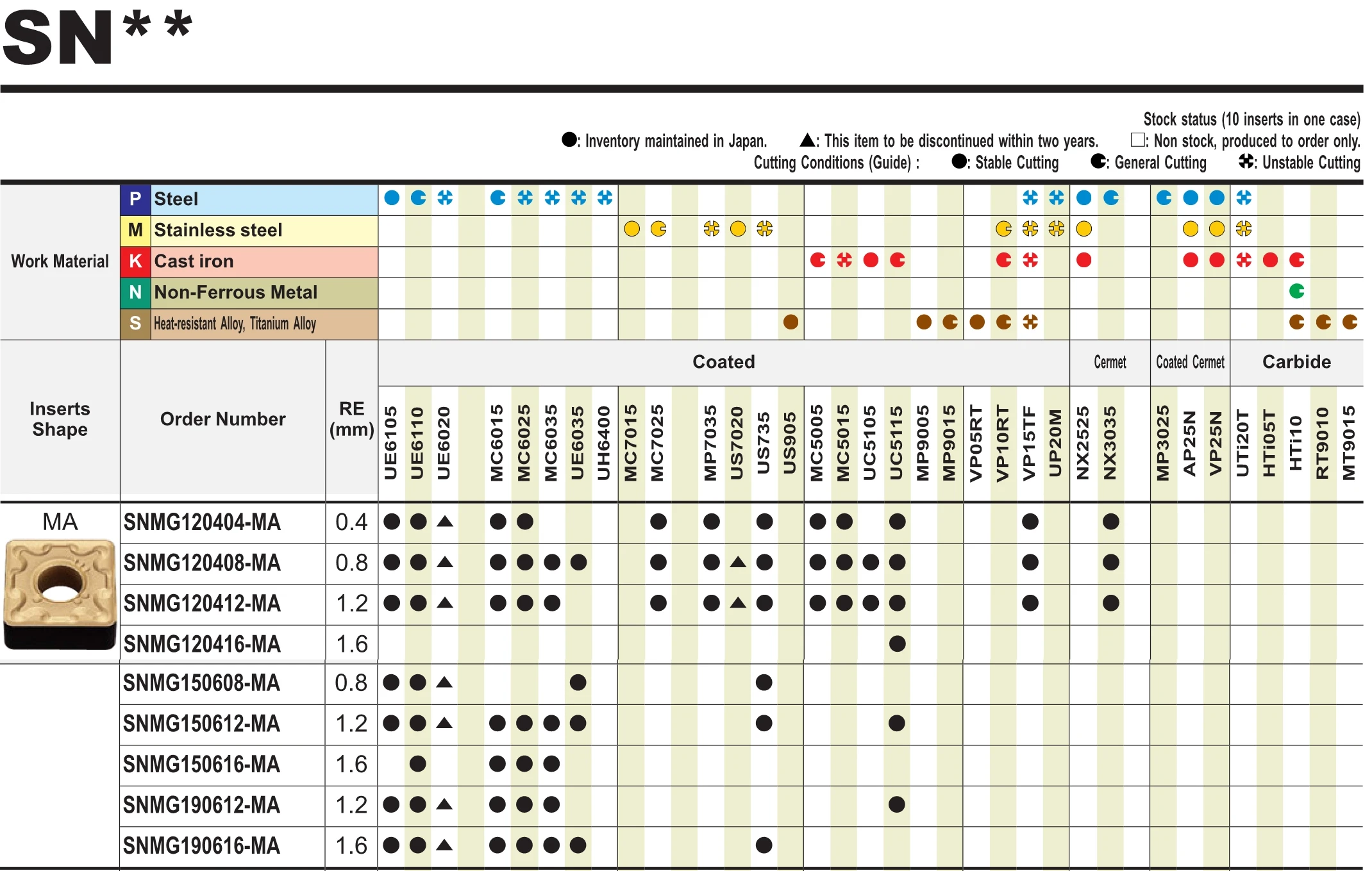Select order number SNMG190616-MA
Image resolution: width=1372 pixels, height=871 pixels.
click(202, 846)
